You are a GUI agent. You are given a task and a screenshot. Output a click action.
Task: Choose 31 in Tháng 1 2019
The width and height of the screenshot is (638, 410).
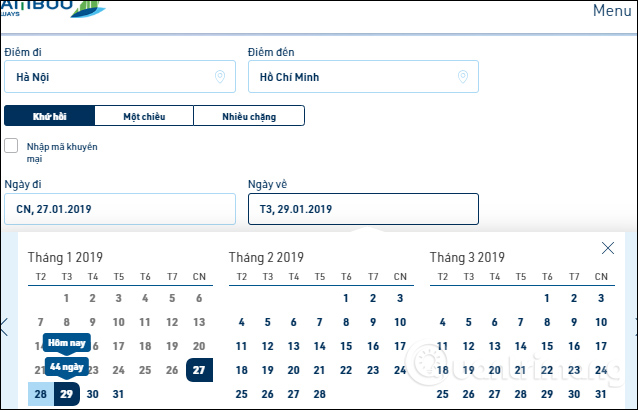pyautogui.click(x=120, y=394)
